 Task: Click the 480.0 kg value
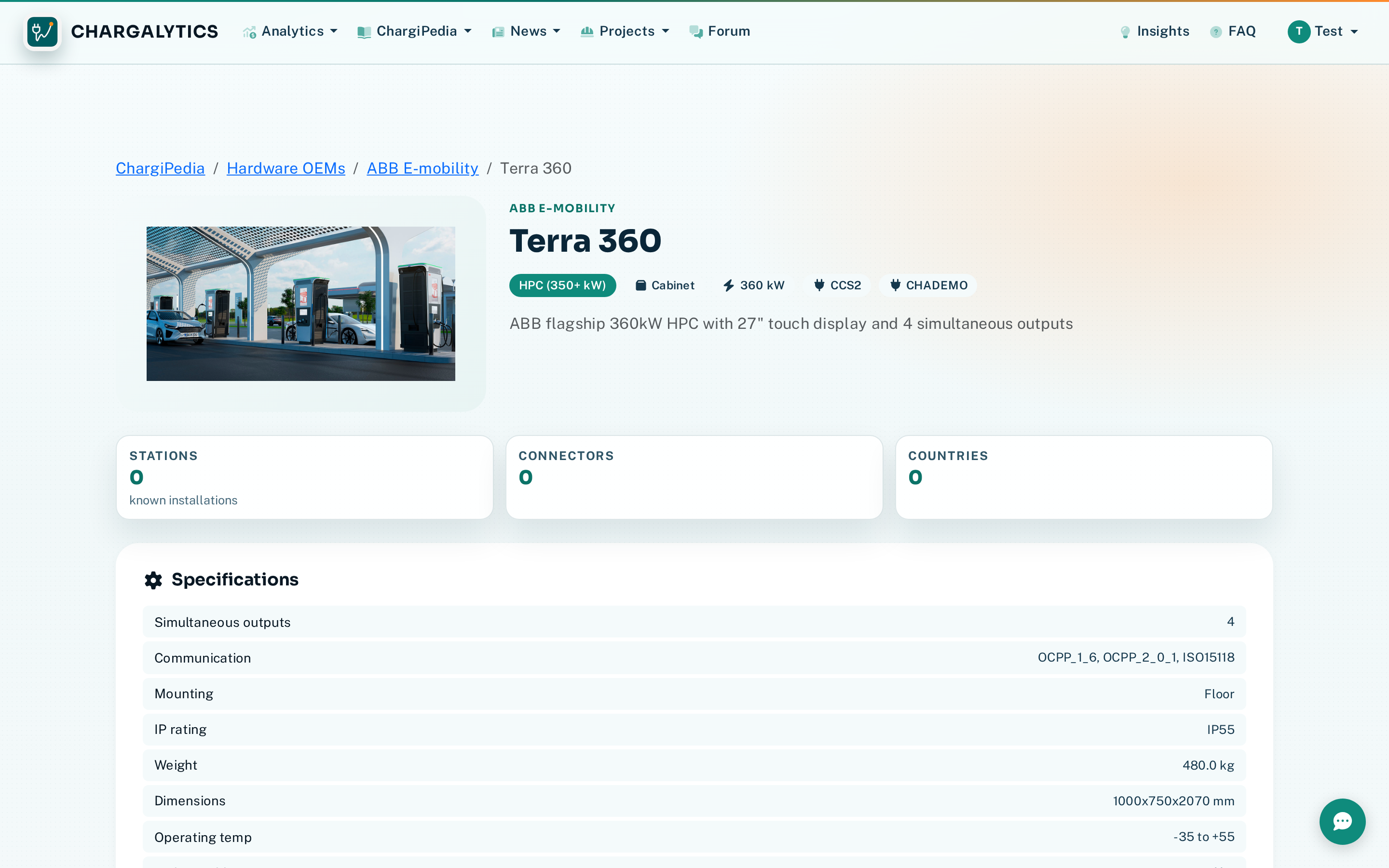[1208, 765]
